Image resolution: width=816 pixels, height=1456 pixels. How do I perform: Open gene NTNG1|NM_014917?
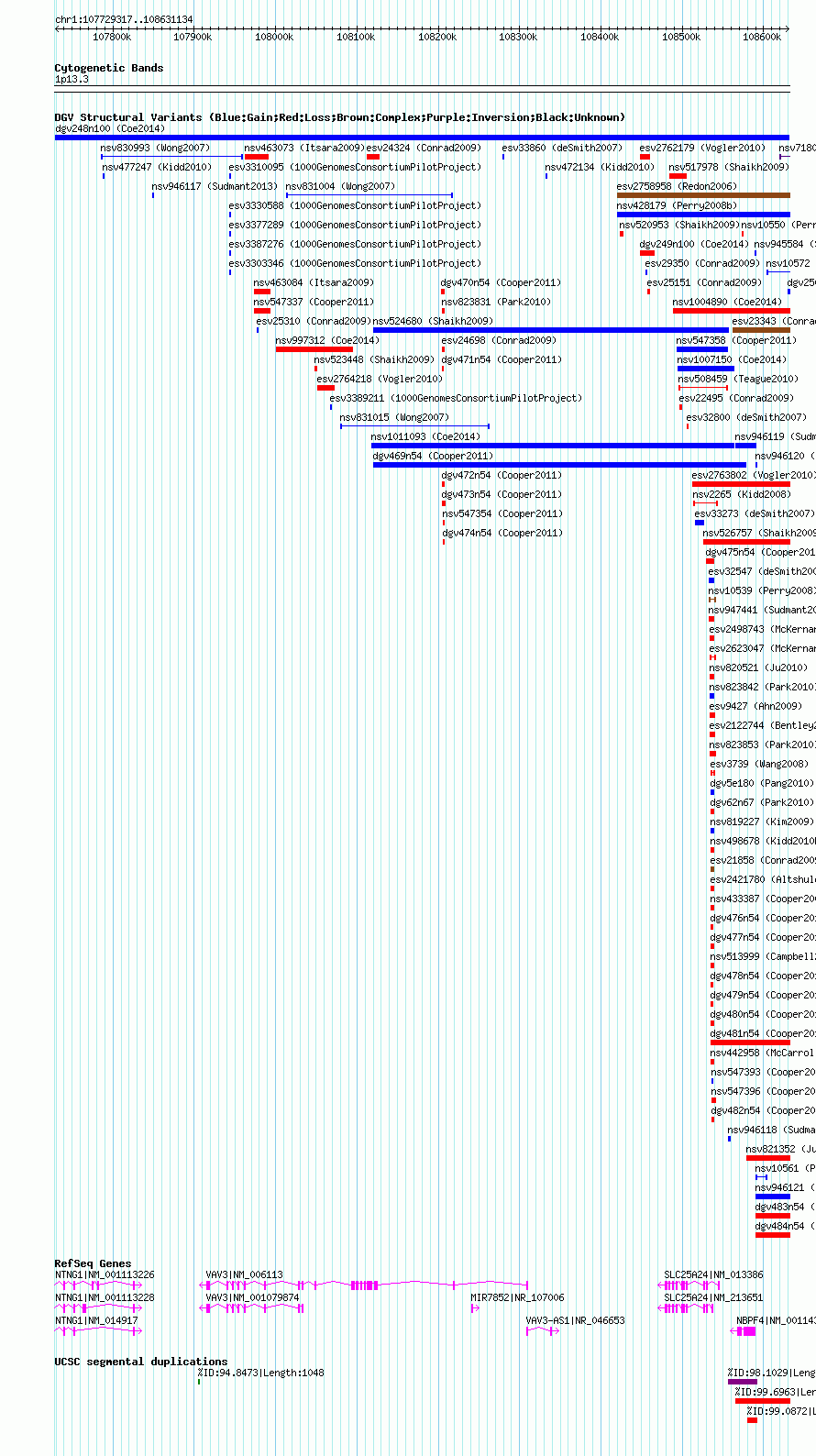[96, 1320]
